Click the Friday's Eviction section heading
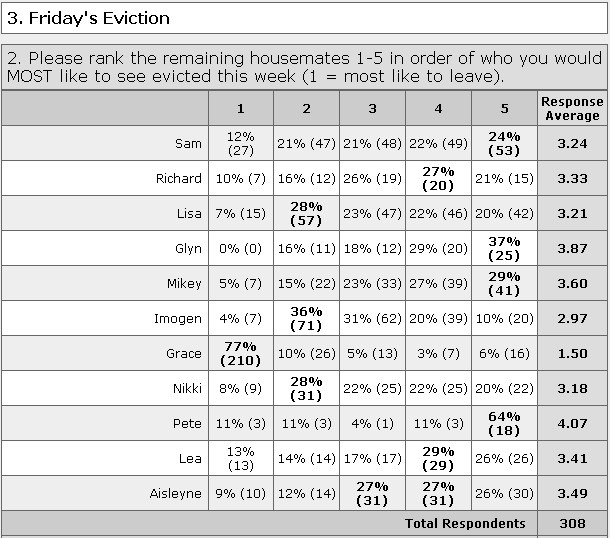 pyautogui.click(x=88, y=18)
